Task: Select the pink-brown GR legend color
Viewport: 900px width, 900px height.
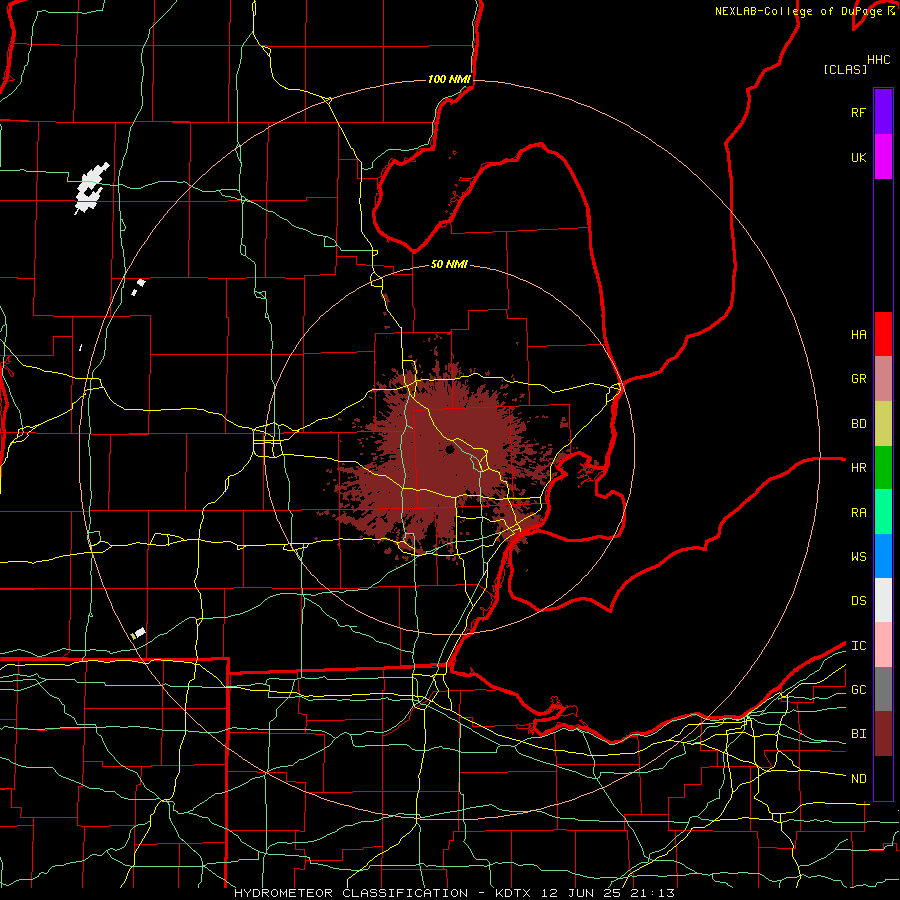Action: tap(883, 379)
